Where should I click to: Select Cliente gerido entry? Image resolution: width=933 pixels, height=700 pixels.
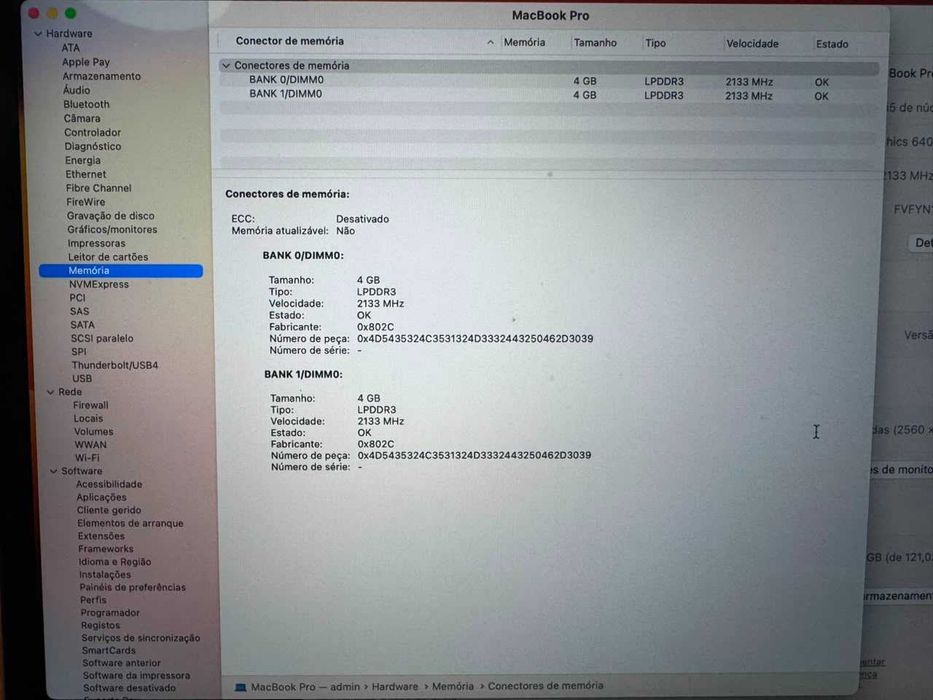(109, 510)
